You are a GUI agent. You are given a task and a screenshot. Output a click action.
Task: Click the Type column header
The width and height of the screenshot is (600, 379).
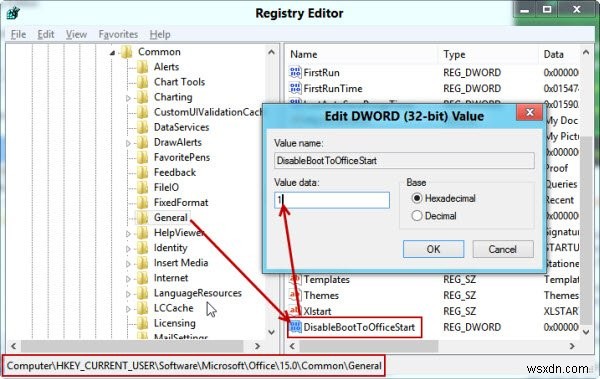click(x=488, y=54)
